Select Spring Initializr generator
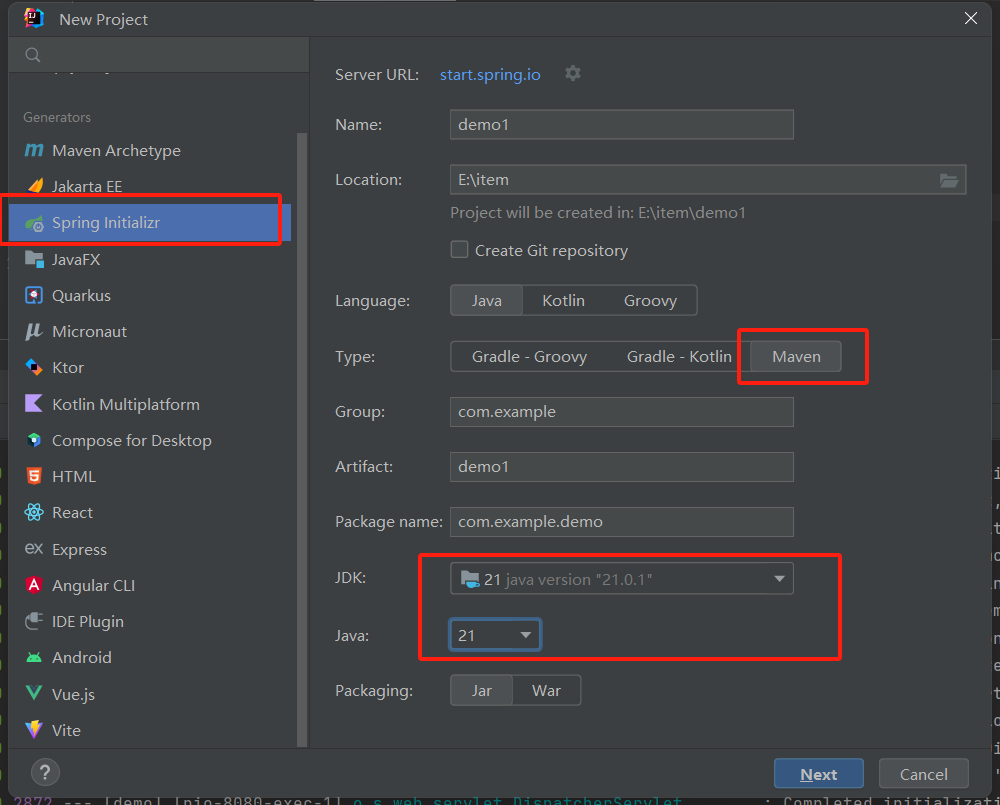 pyautogui.click(x=149, y=223)
